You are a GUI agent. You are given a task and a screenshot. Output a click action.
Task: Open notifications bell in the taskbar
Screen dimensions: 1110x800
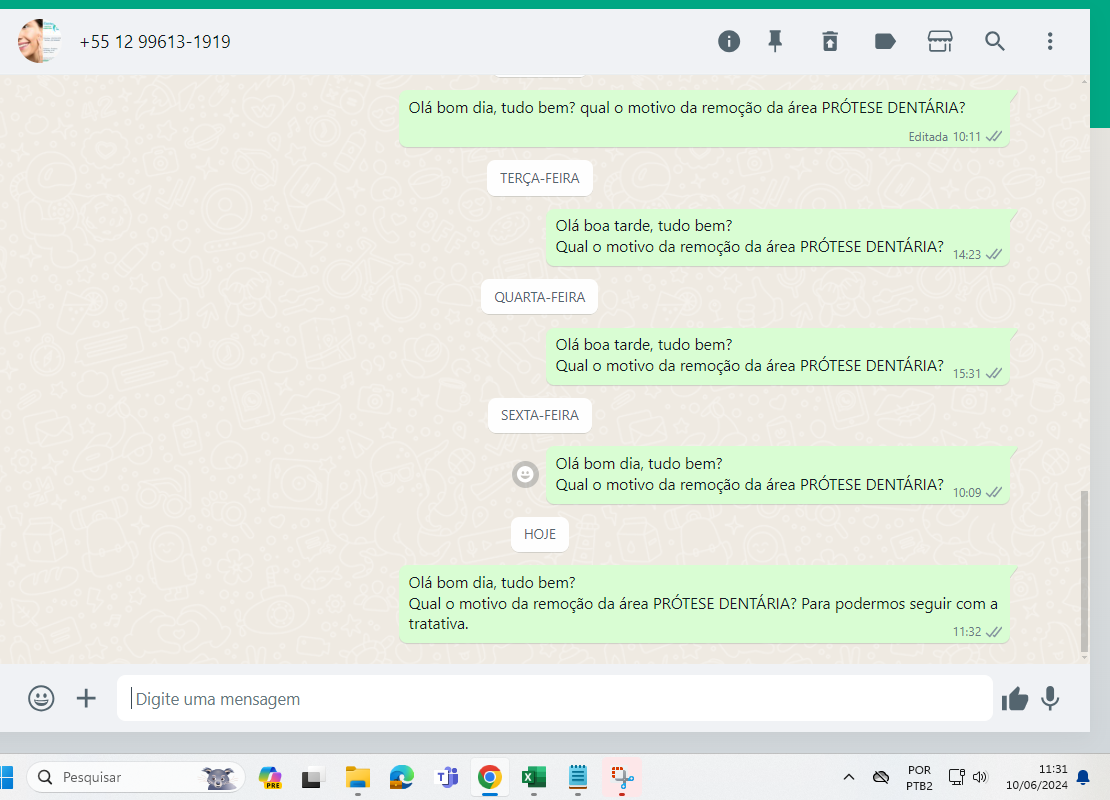1083,777
